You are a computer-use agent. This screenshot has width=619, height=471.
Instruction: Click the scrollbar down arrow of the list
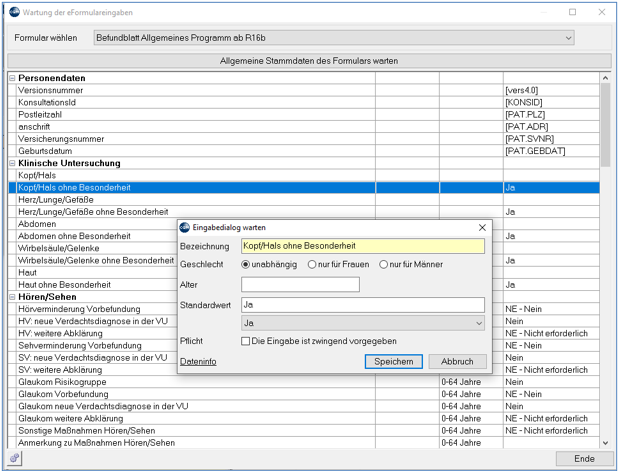coord(605,443)
